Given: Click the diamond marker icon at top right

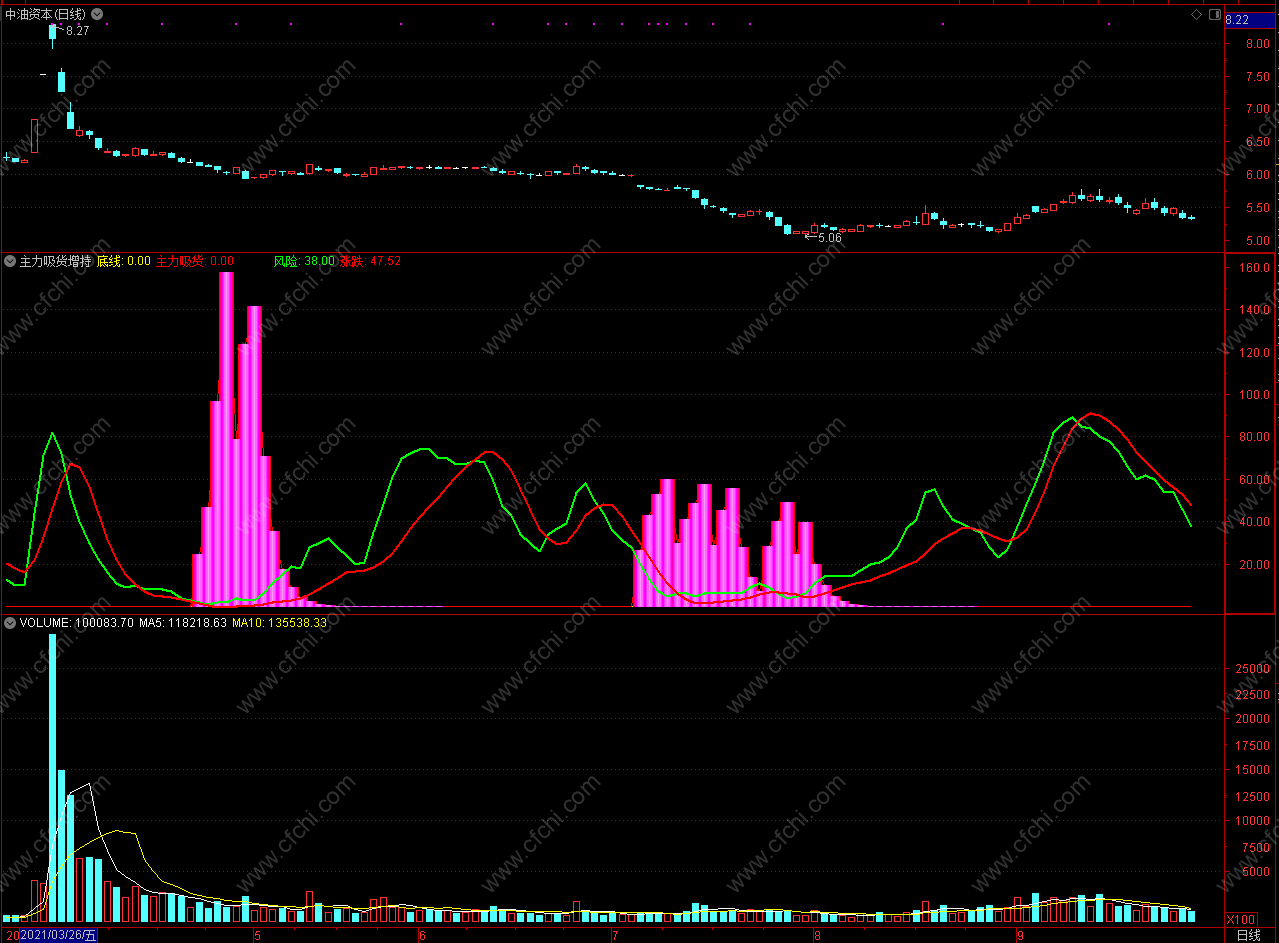Looking at the screenshot, I should [x=1196, y=15].
